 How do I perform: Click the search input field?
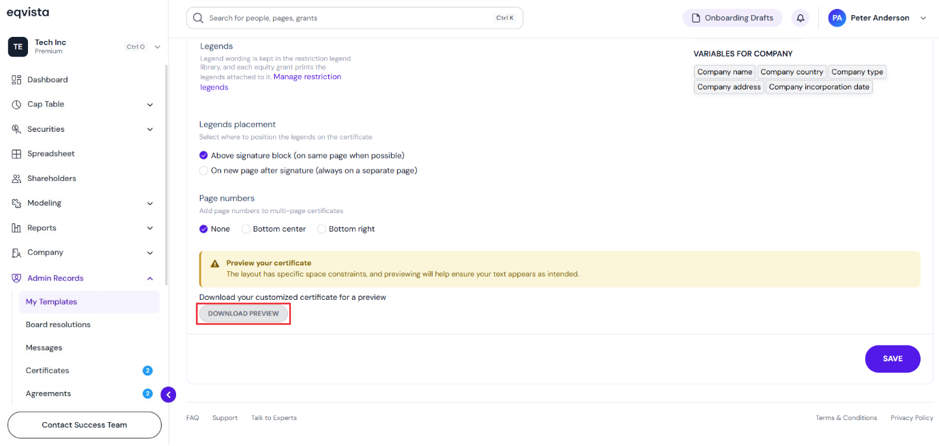pos(355,18)
